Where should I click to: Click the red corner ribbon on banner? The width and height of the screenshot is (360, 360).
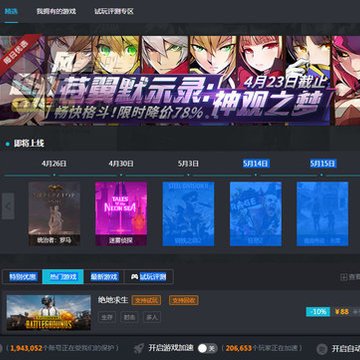tap(17, 52)
